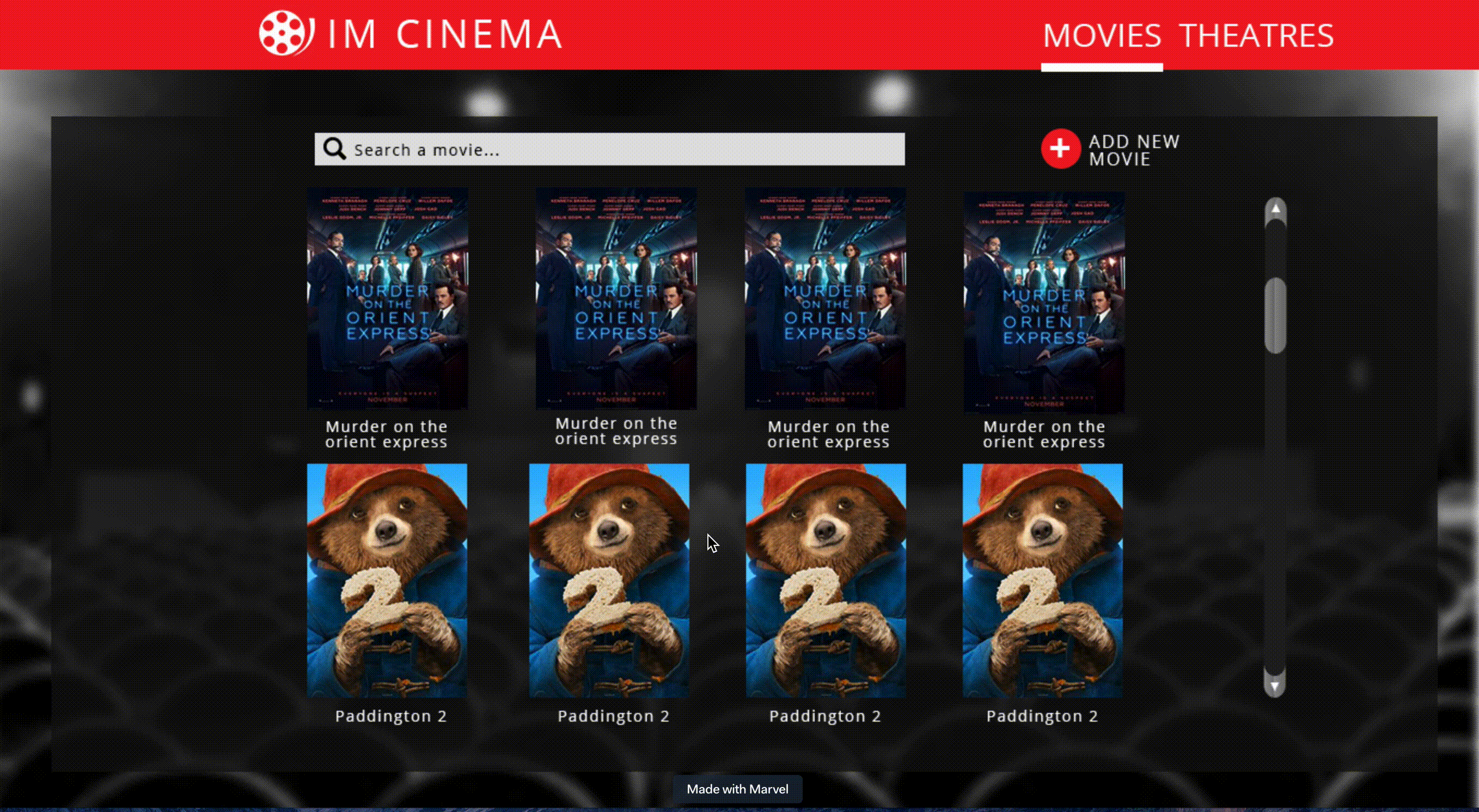
Task: Click the second 'Paddington 2' caption
Action: (x=614, y=716)
